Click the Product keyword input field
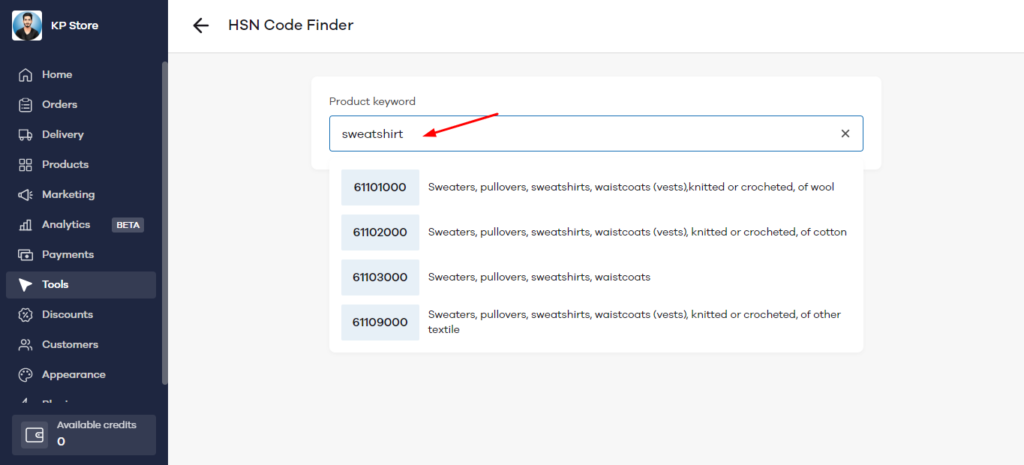Screen dimensions: 1024x465 [580, 133]
